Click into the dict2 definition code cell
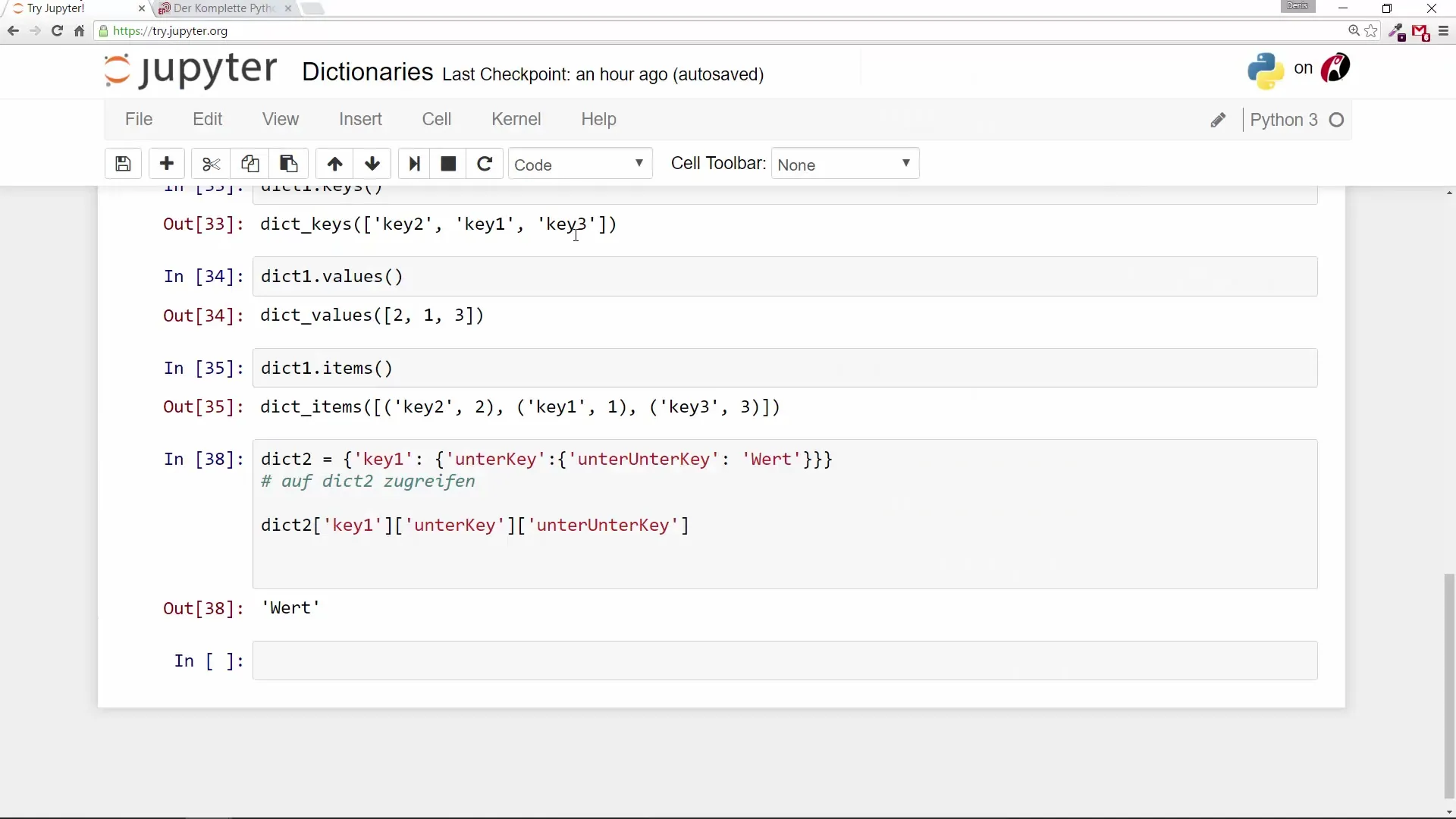The width and height of the screenshot is (1456, 819). click(785, 514)
